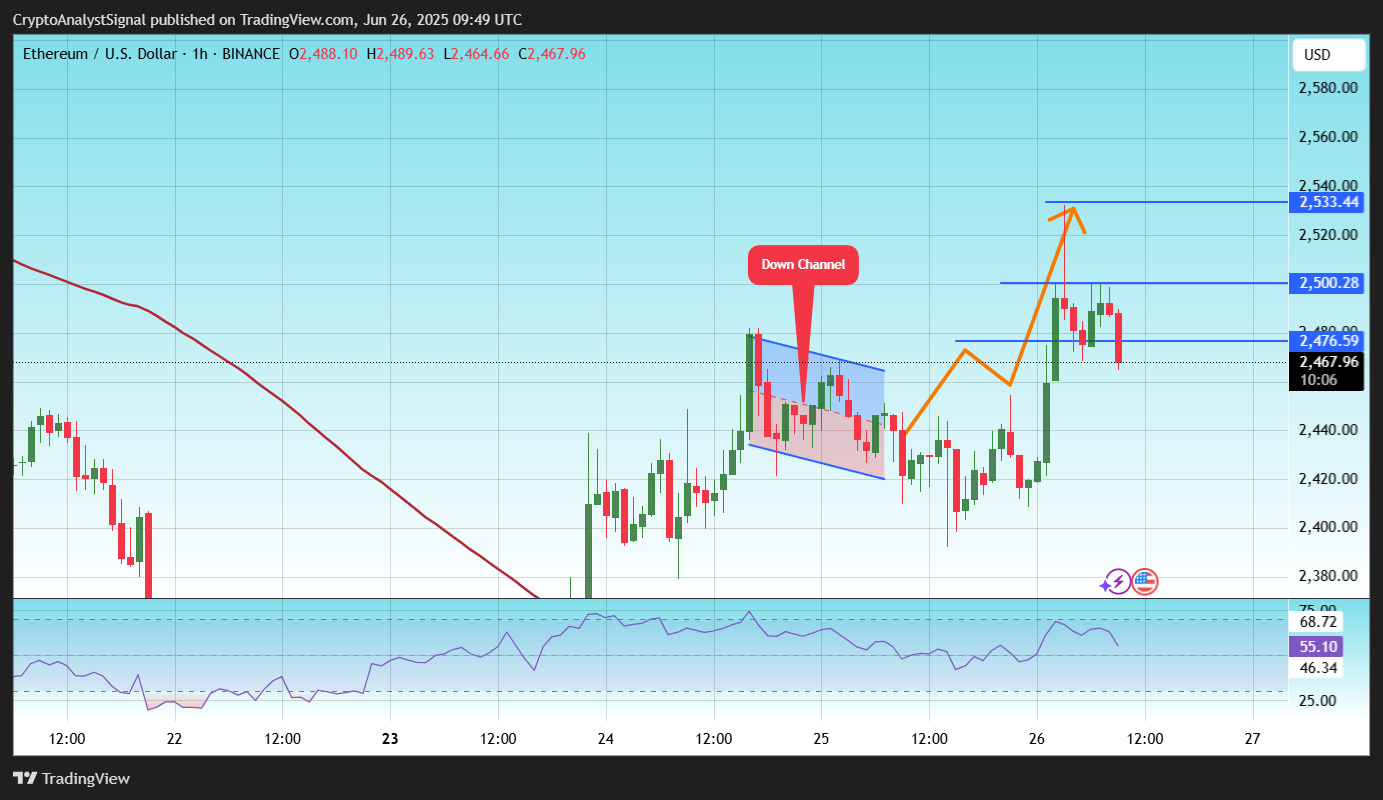Click the purple lightning event icon
The width and height of the screenshot is (1383, 800).
click(1117, 582)
